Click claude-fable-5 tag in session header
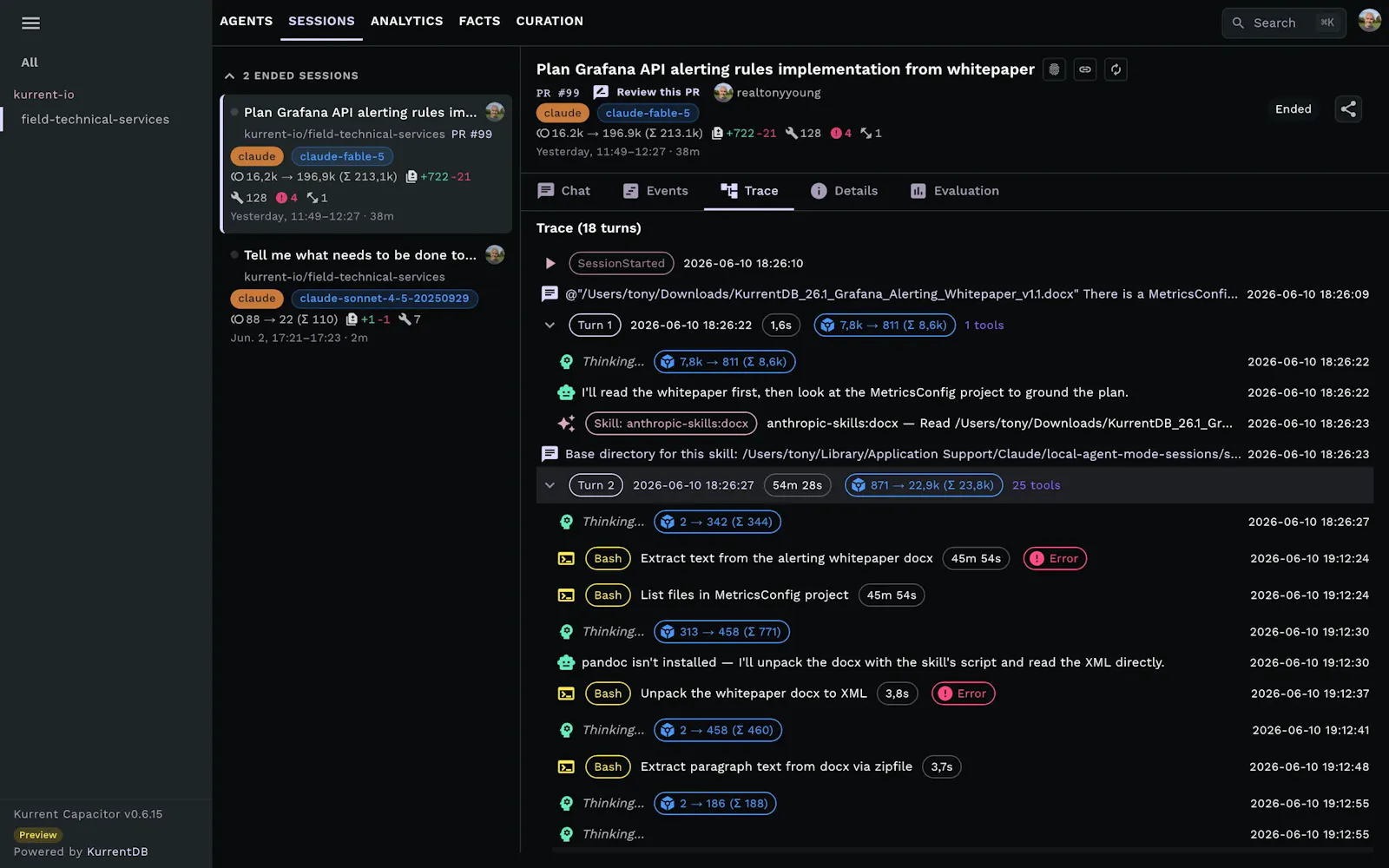 (648, 113)
